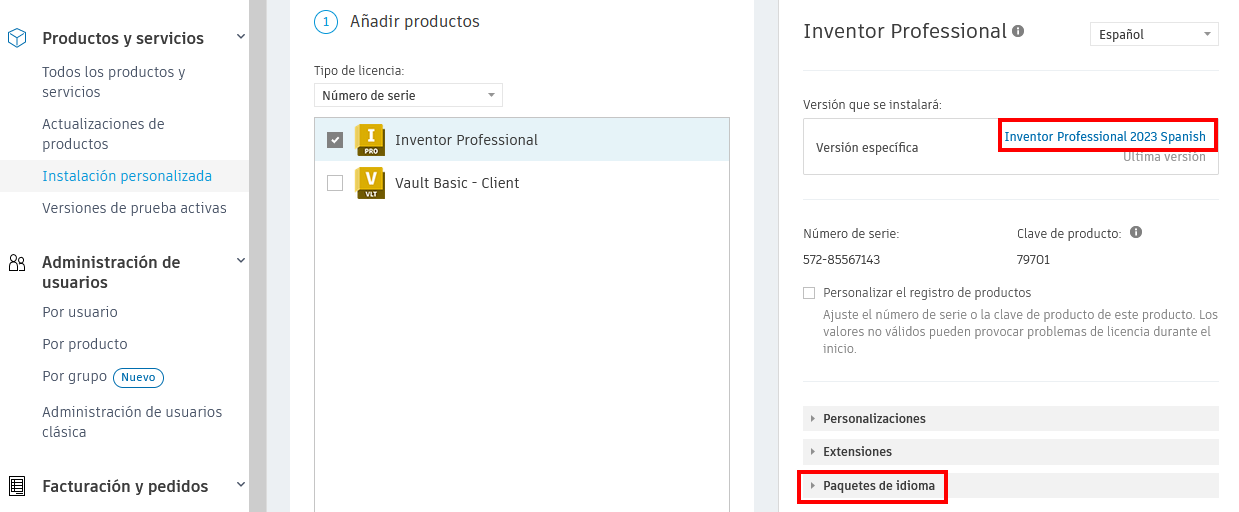
Task: Open the Tipo de licencia dropdown
Action: [408, 95]
